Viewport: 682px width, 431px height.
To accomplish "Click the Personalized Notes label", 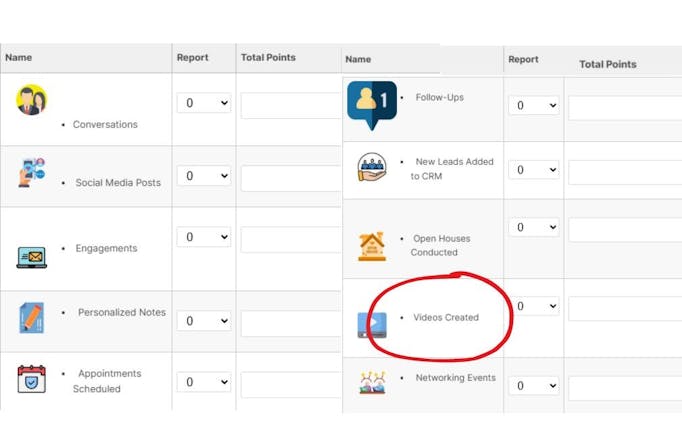I will click(x=122, y=312).
